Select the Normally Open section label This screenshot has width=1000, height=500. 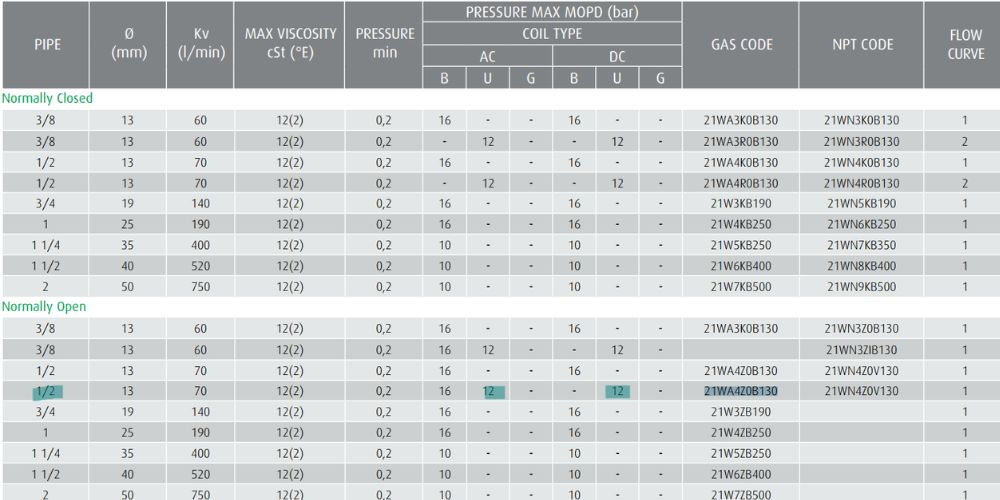pyautogui.click(x=44, y=307)
